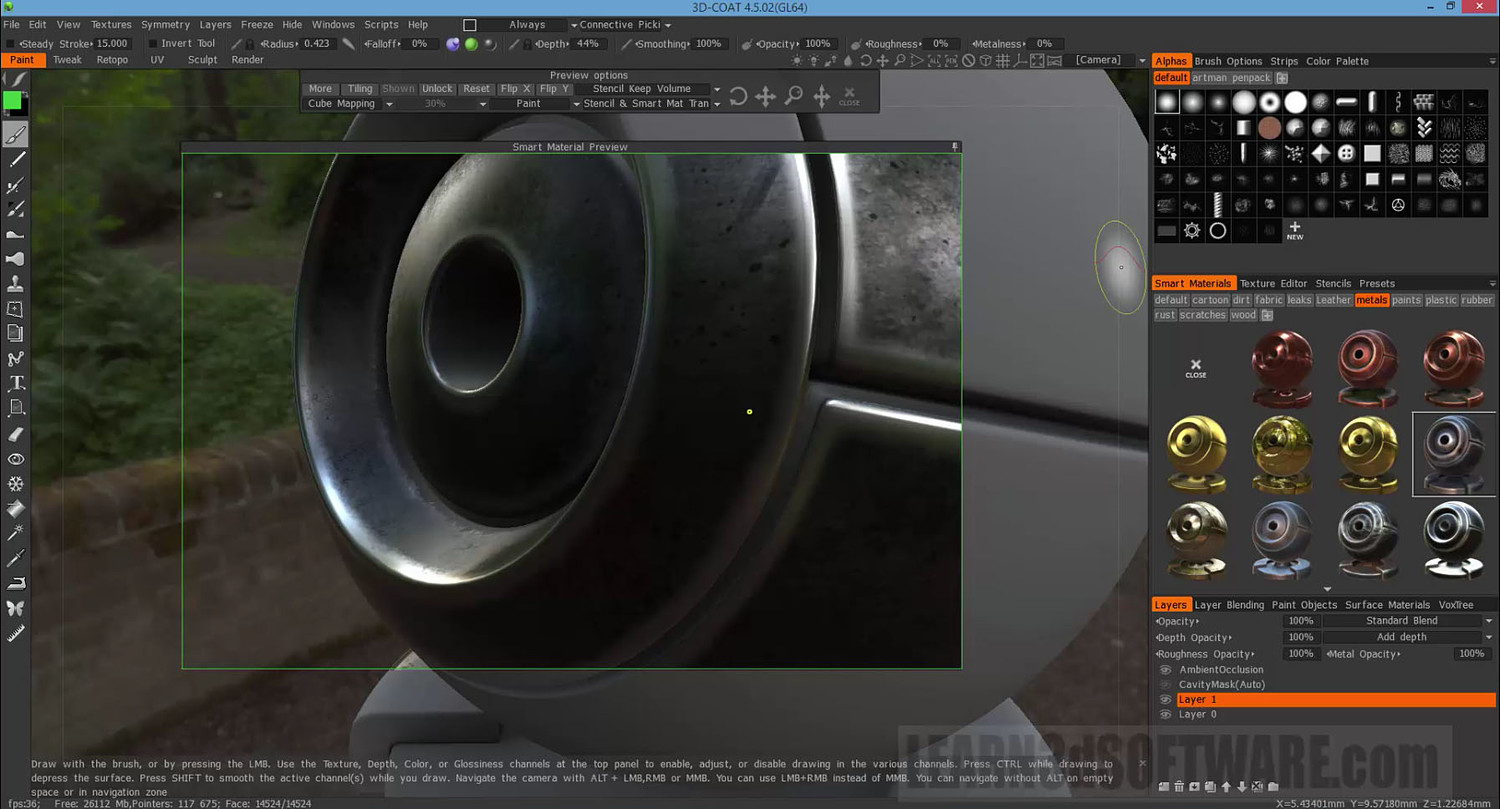The image size is (1500, 809).
Task: Open the Cube Mapping dropdown
Action: point(349,104)
